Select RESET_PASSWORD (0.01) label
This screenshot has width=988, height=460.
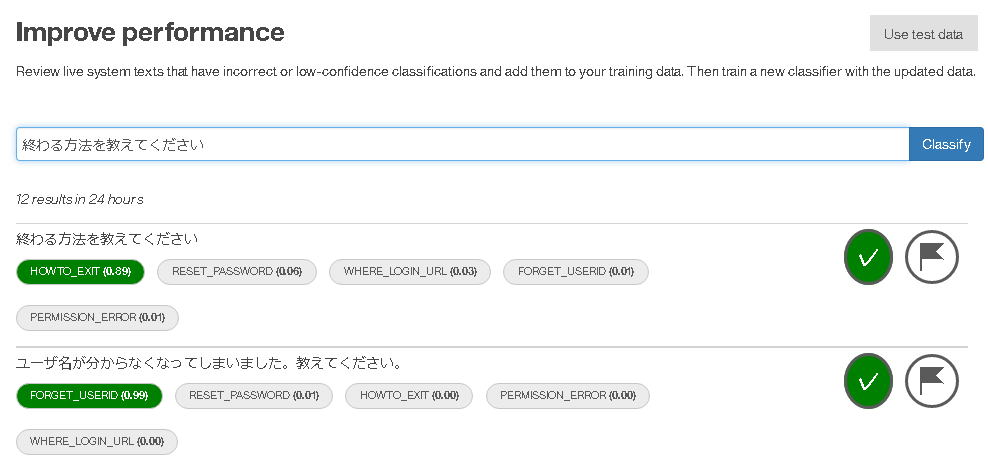click(x=253, y=396)
